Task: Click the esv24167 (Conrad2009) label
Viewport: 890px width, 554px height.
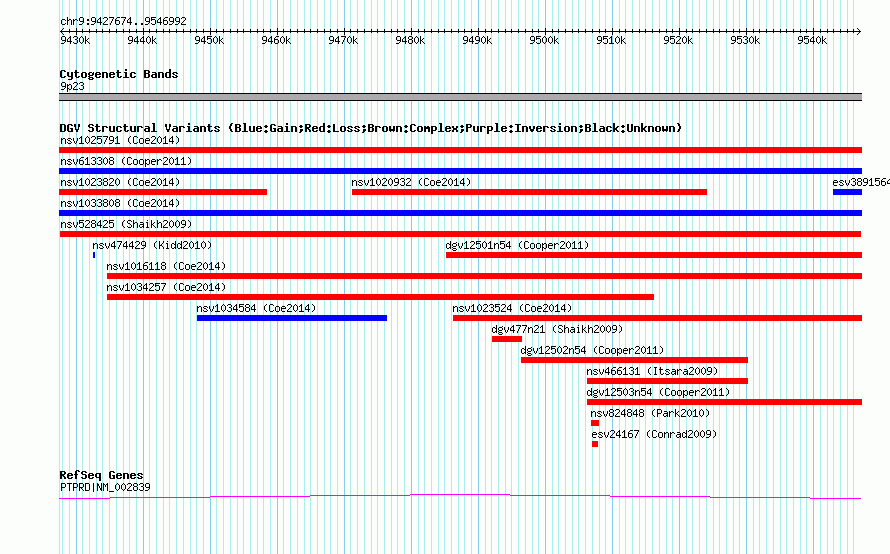Action: (x=654, y=434)
